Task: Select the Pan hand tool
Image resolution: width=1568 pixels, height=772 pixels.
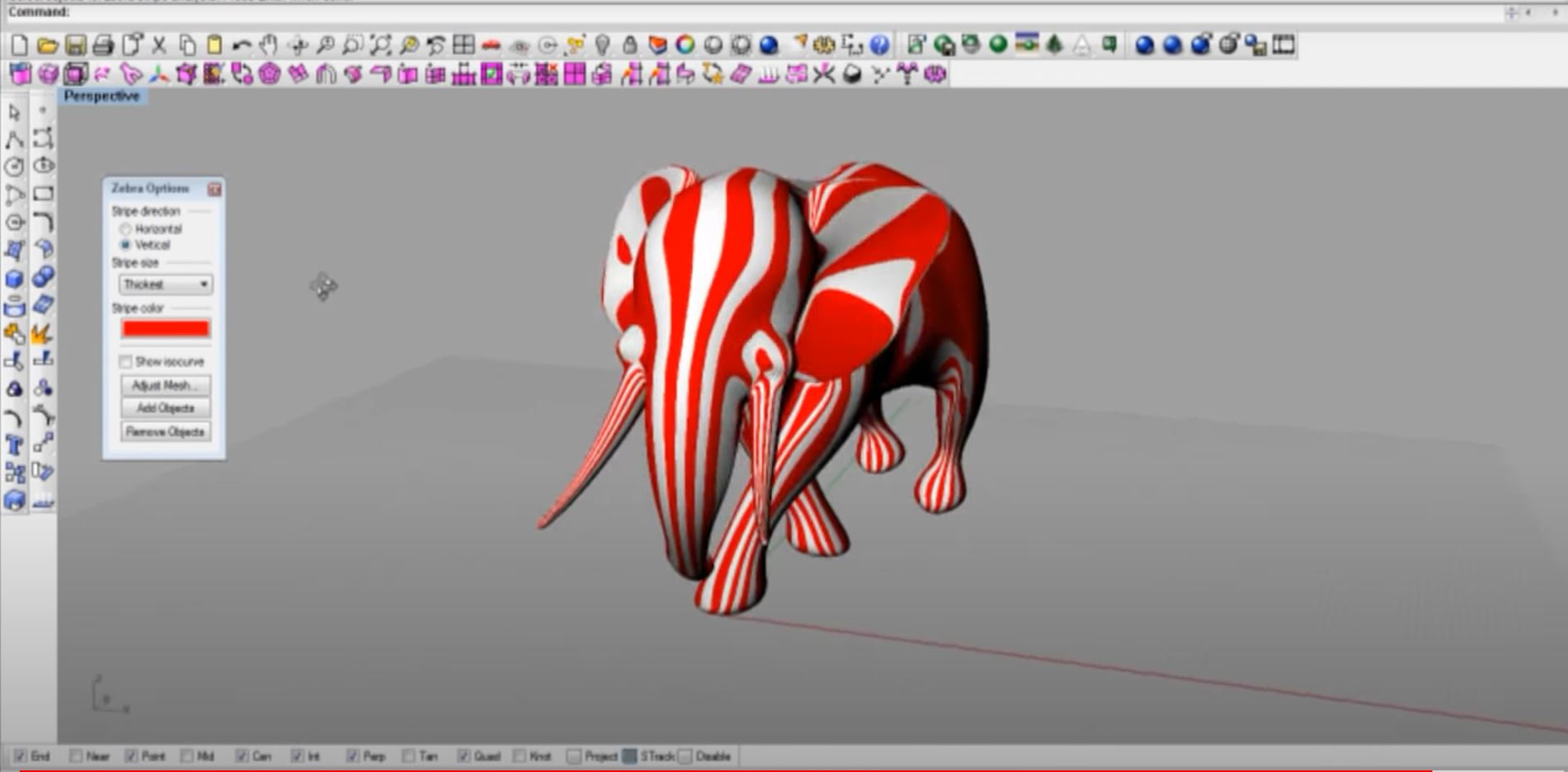Action: click(x=269, y=45)
